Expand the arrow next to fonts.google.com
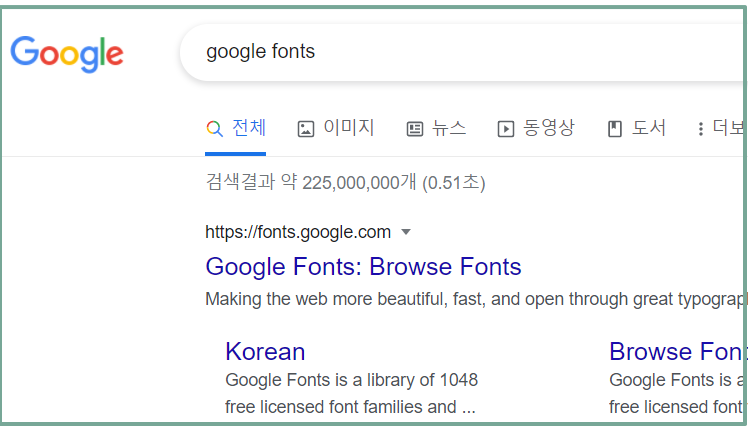The height and width of the screenshot is (428, 748). tap(406, 232)
